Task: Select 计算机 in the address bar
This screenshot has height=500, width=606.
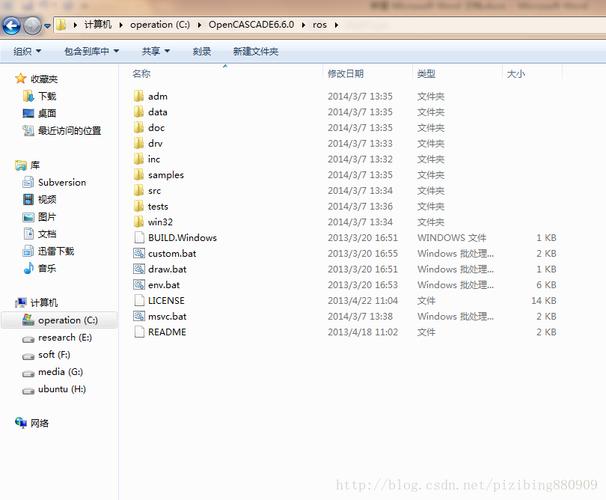Action: (x=98, y=25)
